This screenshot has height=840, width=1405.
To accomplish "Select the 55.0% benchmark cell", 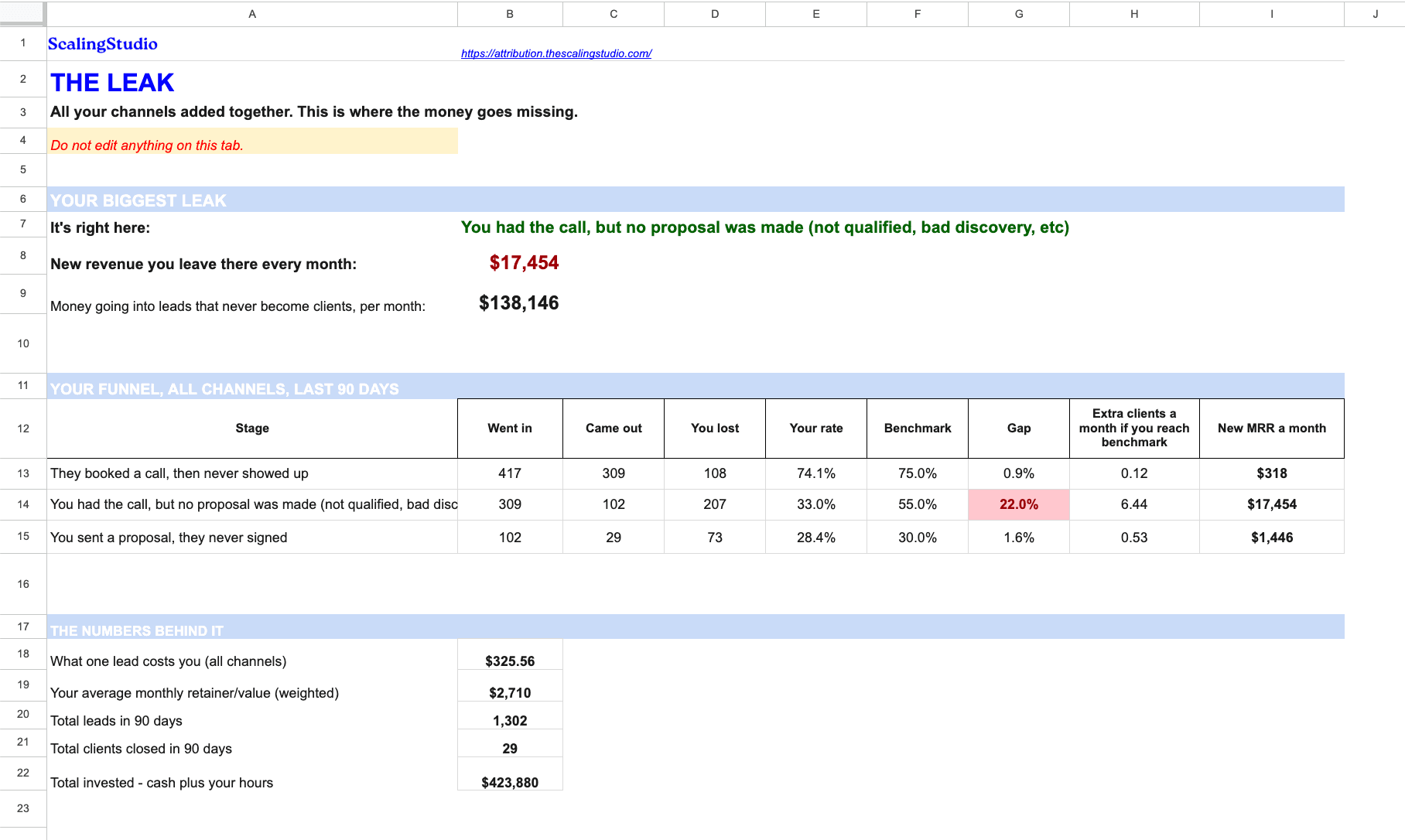I will (x=918, y=504).
